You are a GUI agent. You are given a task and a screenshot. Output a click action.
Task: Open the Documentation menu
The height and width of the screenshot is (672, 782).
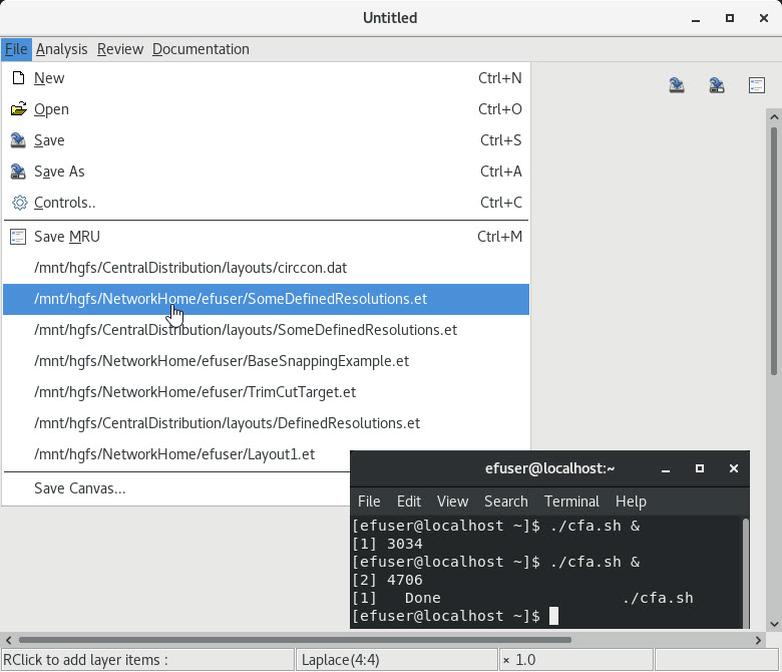200,49
